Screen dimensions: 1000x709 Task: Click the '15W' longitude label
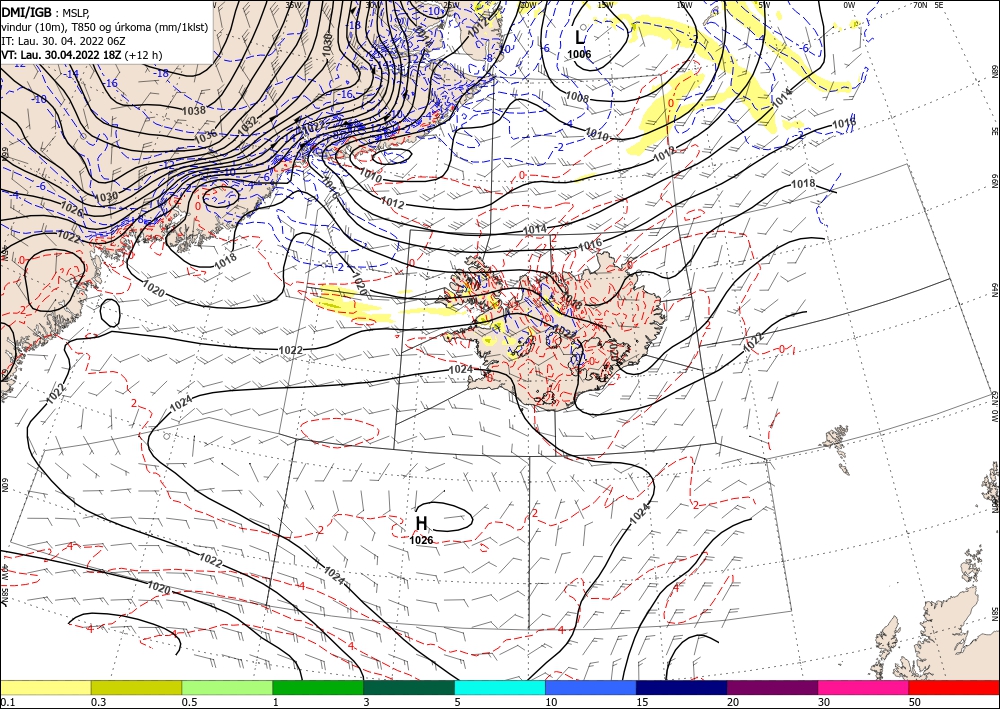605,5
